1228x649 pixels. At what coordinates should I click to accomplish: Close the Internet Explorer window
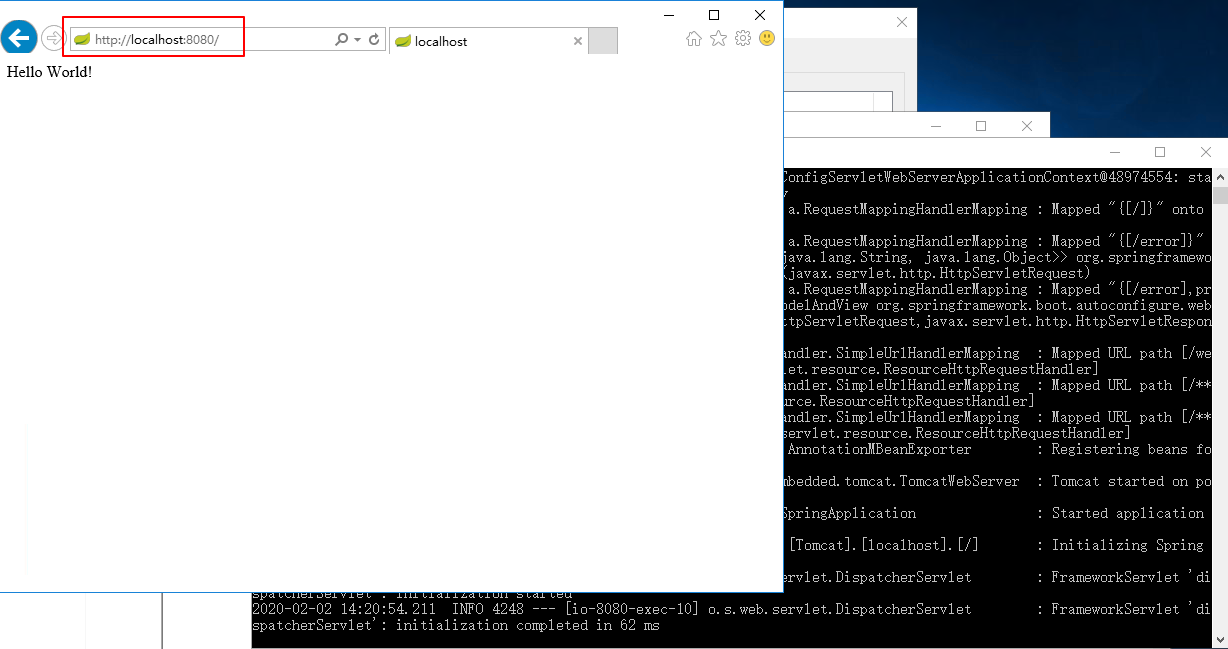coord(760,15)
